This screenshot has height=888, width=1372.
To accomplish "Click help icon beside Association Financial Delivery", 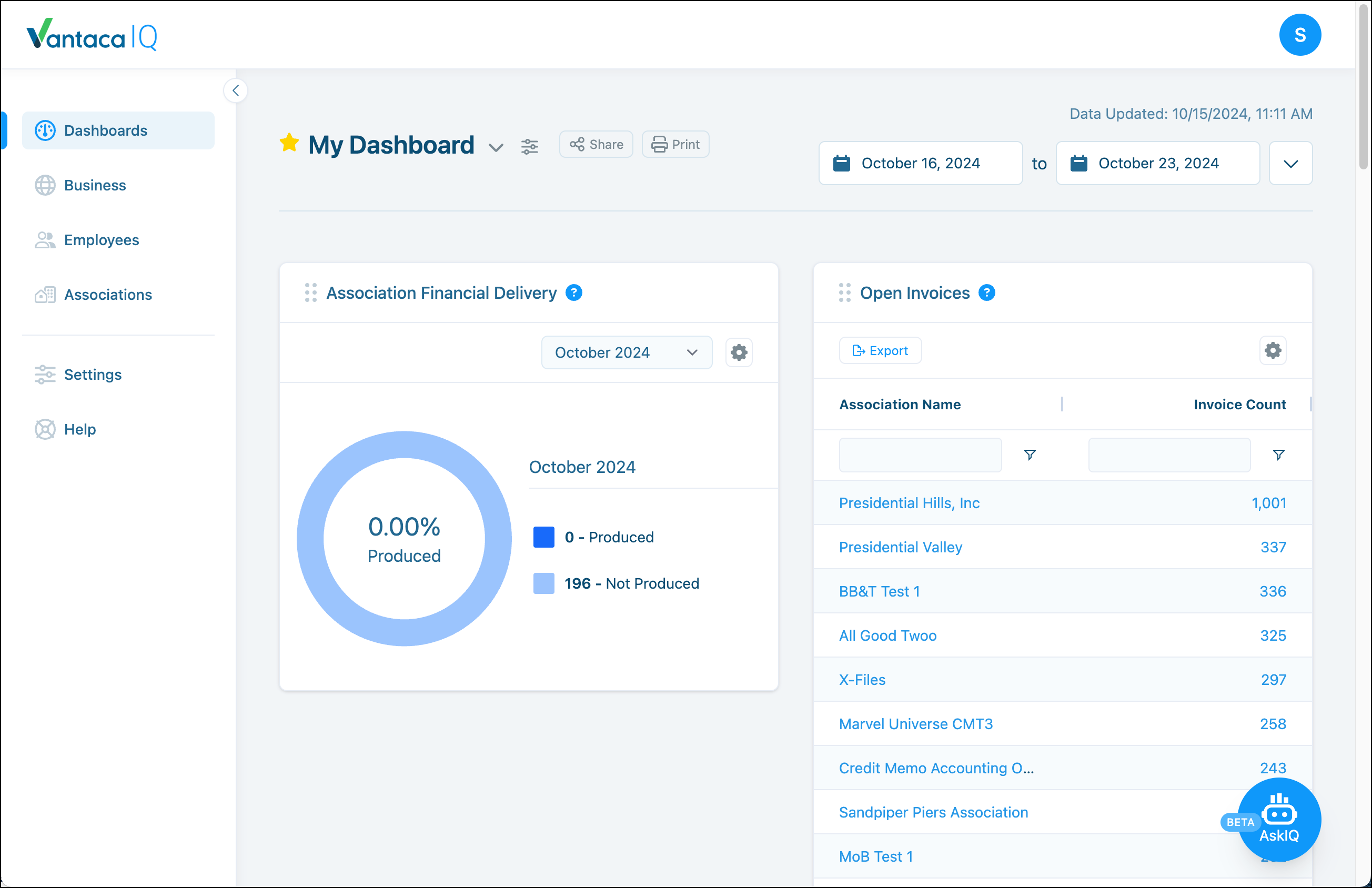I will coord(573,293).
